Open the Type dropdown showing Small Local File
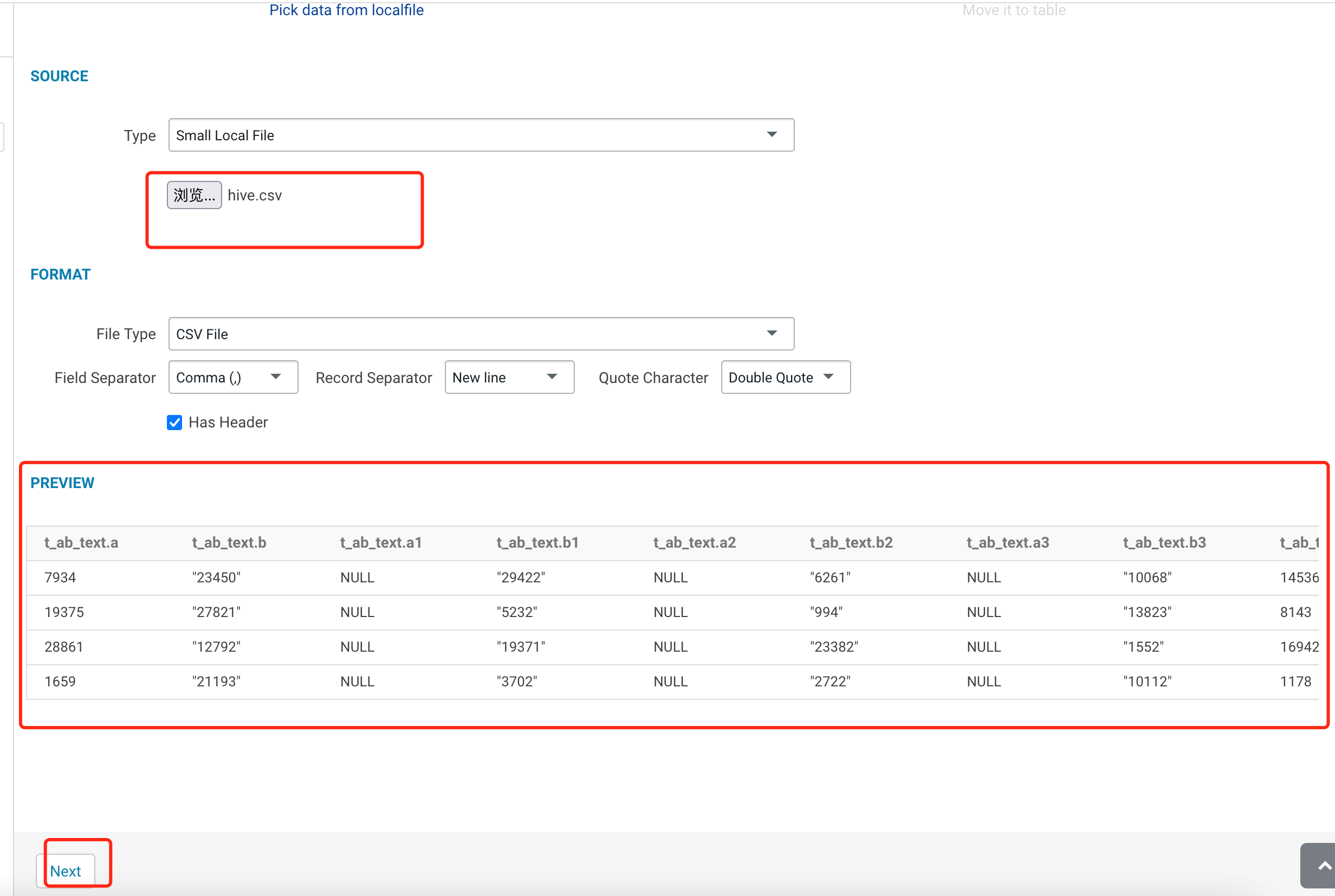 point(481,135)
